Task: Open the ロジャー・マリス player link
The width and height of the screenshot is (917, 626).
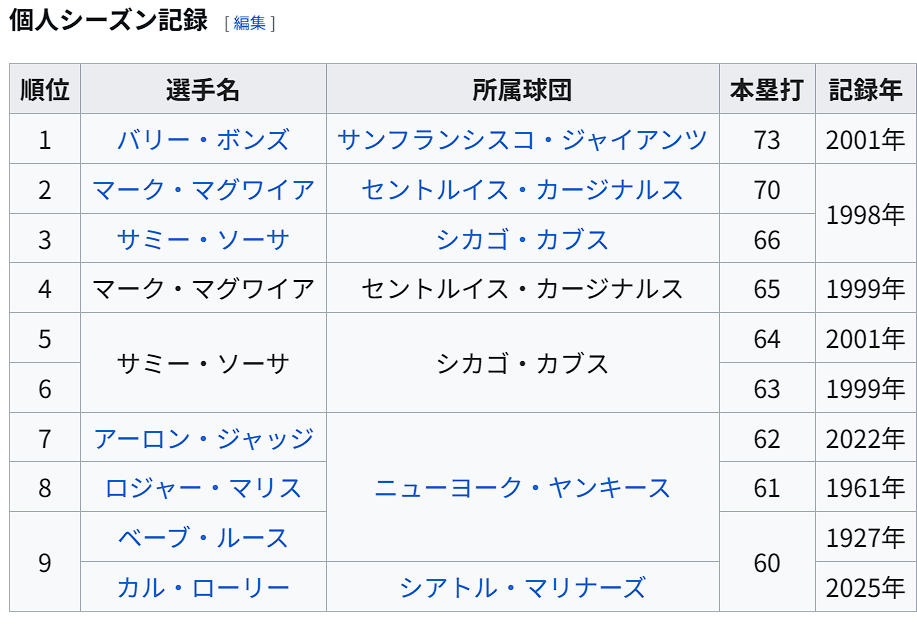Action: click(x=203, y=488)
